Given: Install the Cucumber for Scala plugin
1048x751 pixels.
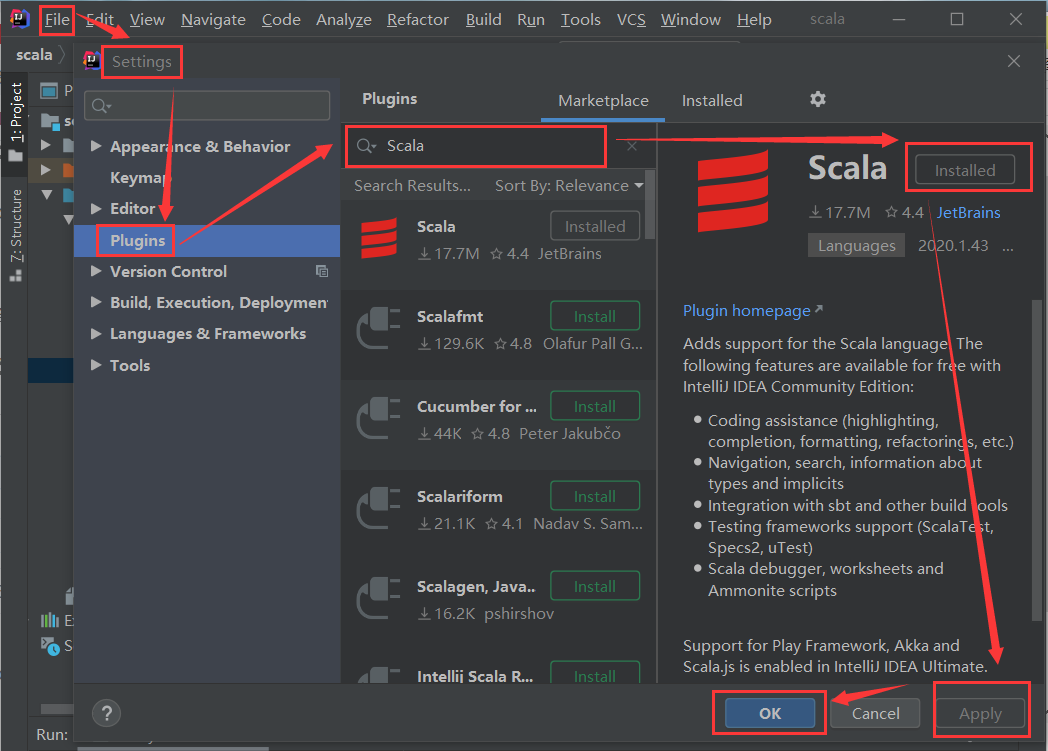Looking at the screenshot, I should 595,406.
